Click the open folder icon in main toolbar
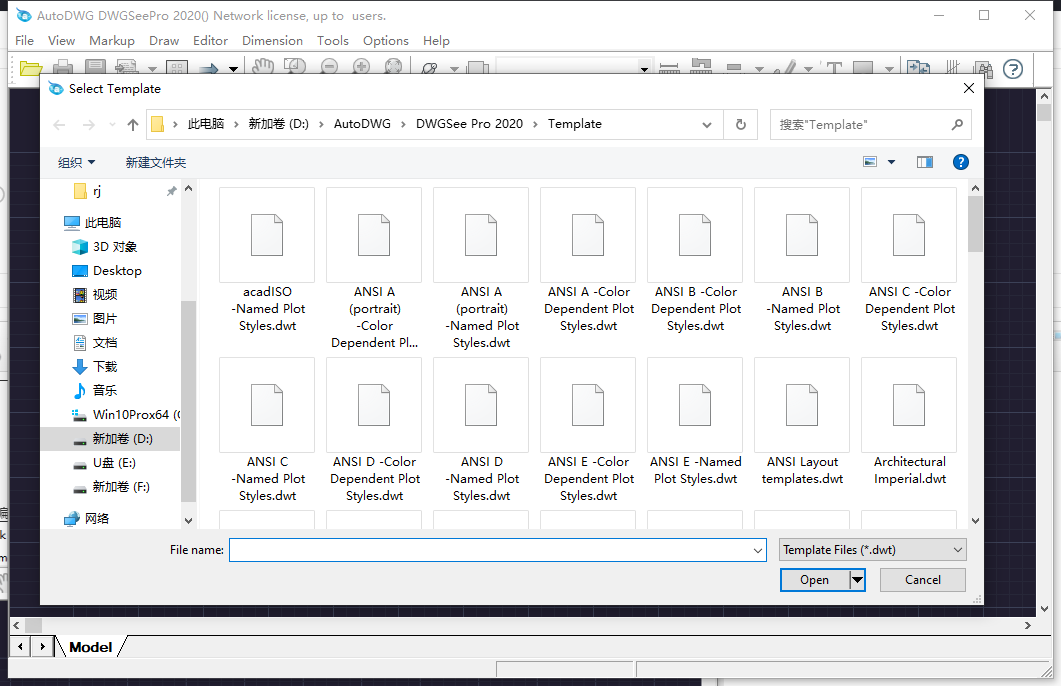1061x686 pixels. pyautogui.click(x=31, y=69)
